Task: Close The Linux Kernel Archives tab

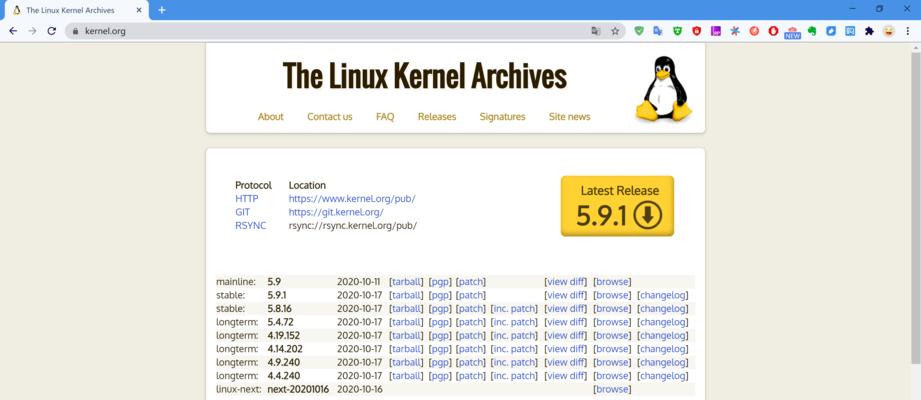Action: point(139,10)
